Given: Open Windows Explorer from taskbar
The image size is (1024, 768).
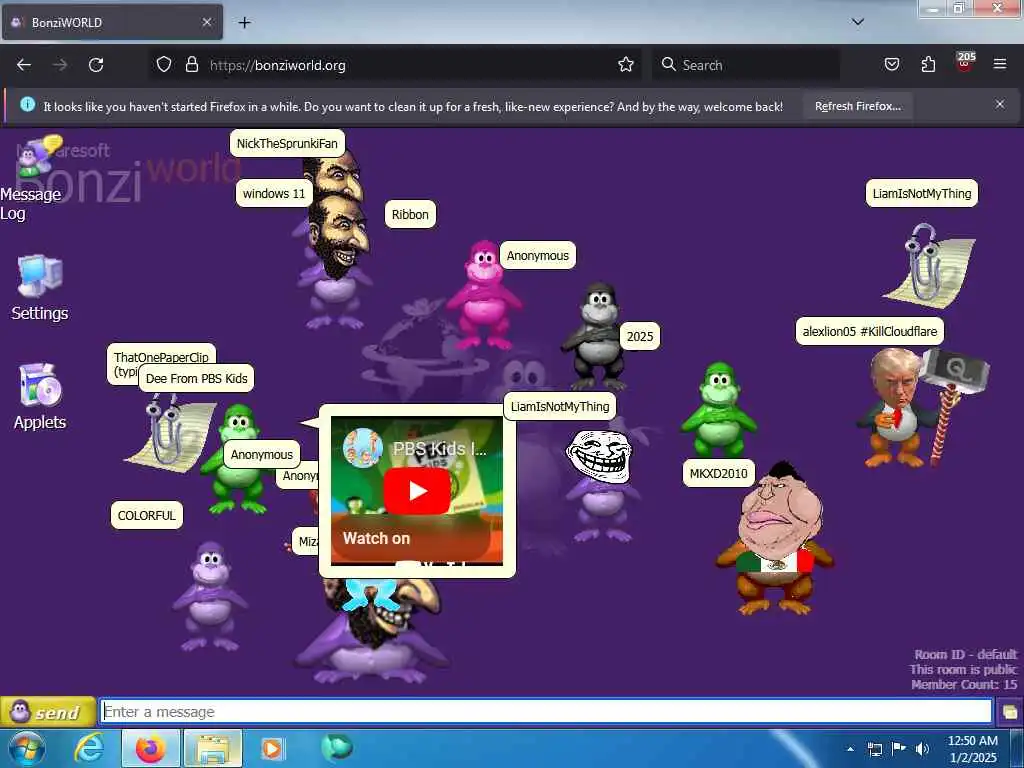Looking at the screenshot, I should click(x=213, y=749).
